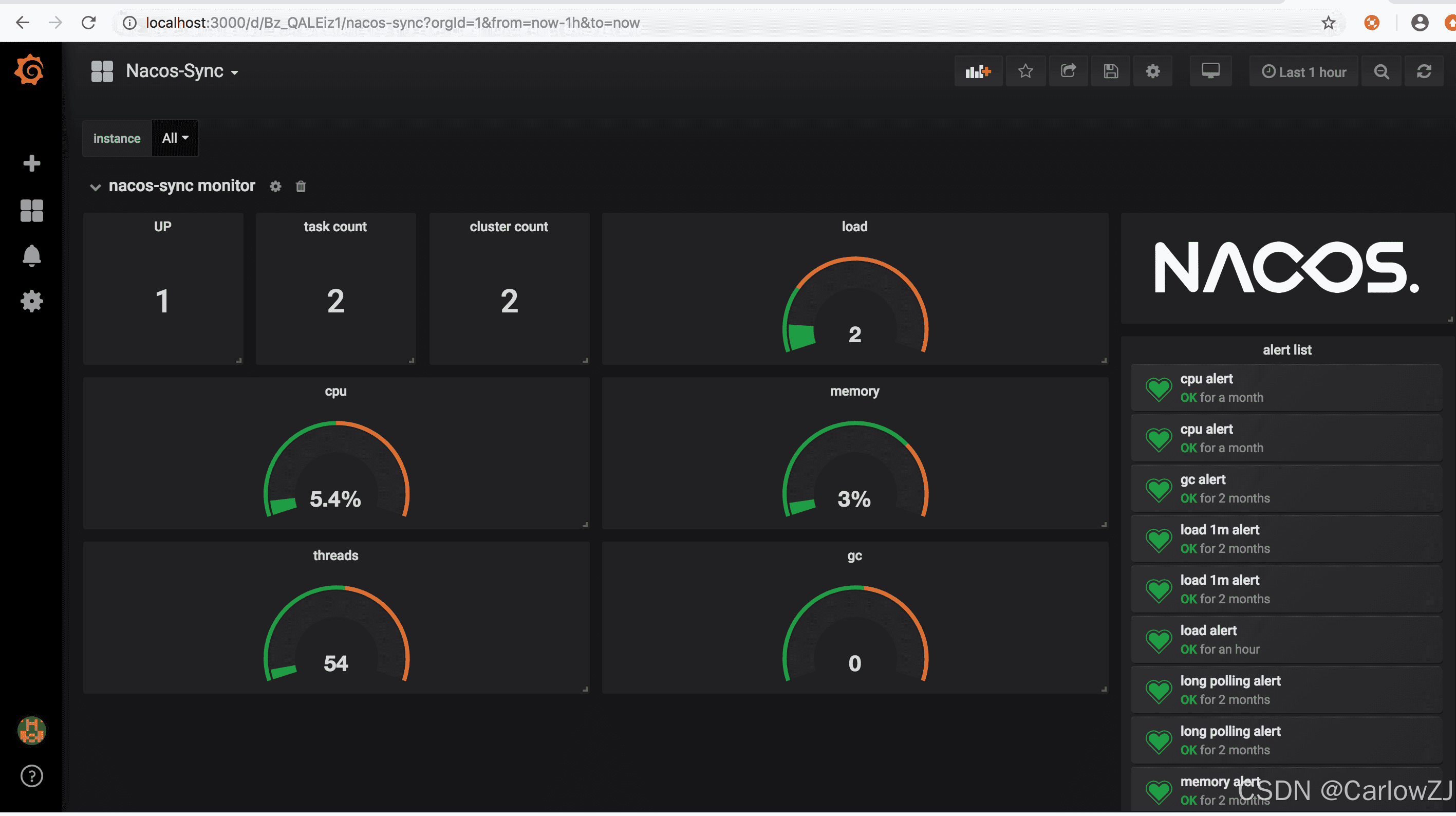
Task: Delete the nacos-sync monitor row via trash icon
Action: [x=301, y=187]
